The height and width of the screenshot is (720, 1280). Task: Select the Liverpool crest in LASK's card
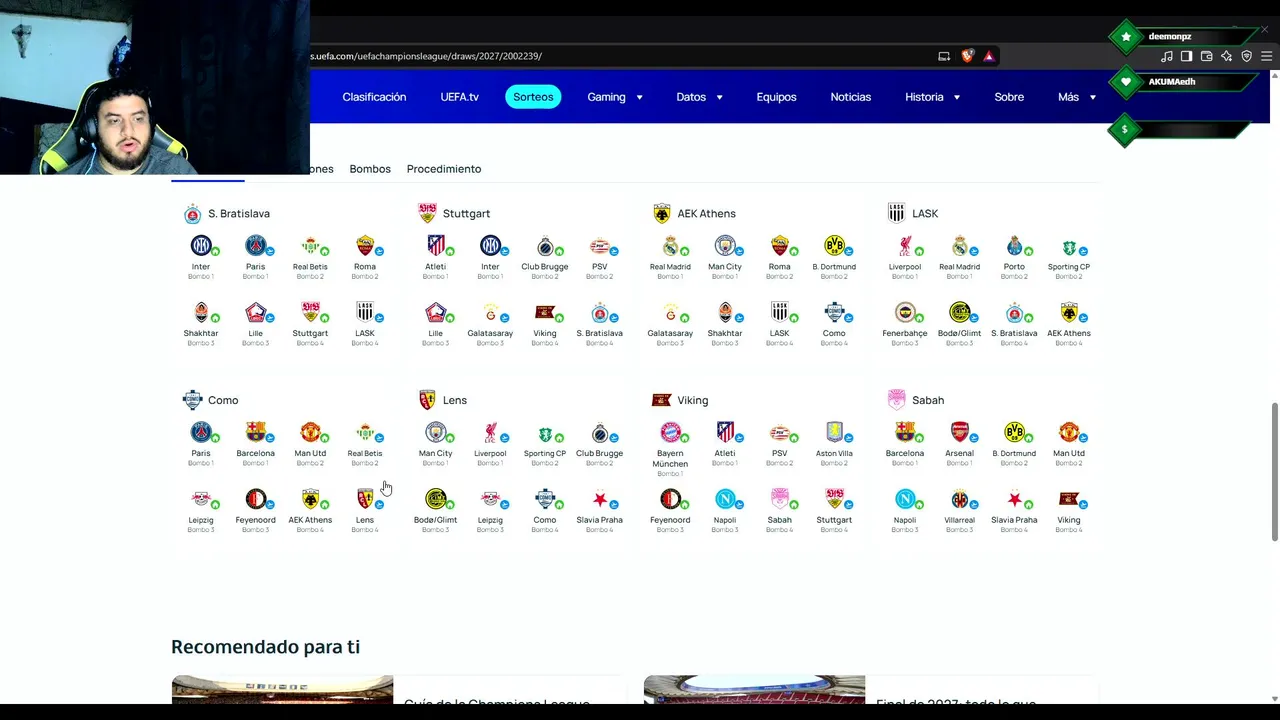point(905,246)
